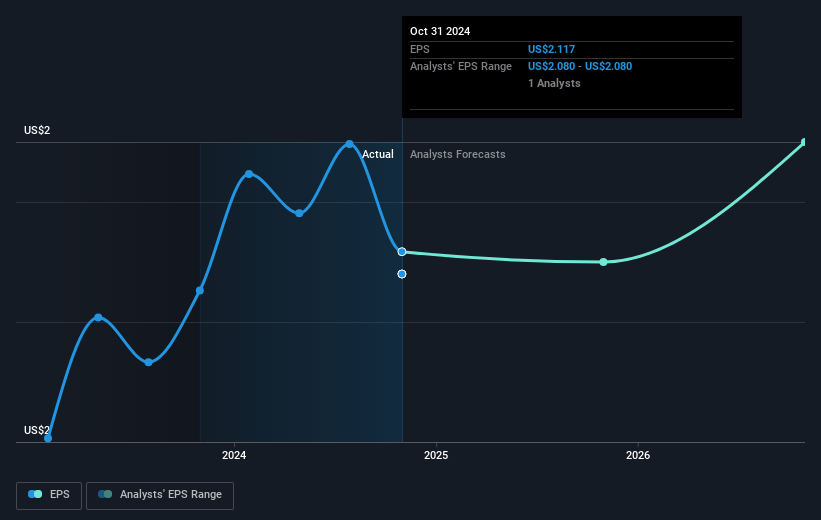Click the EPS dip data point between 2024 peaks
821x520 pixels.
[299, 213]
